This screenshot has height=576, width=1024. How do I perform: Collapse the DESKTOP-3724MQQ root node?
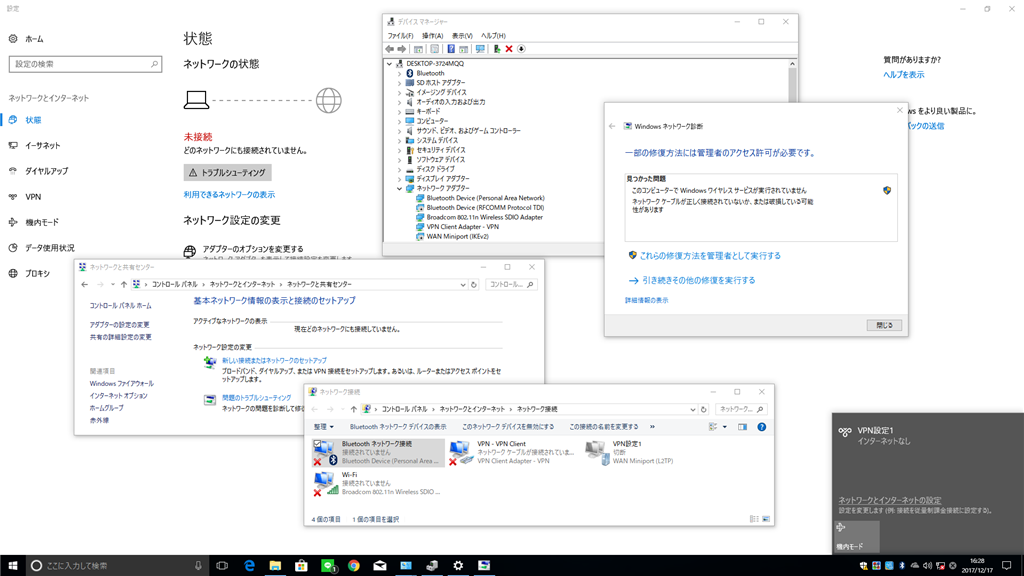coord(390,64)
